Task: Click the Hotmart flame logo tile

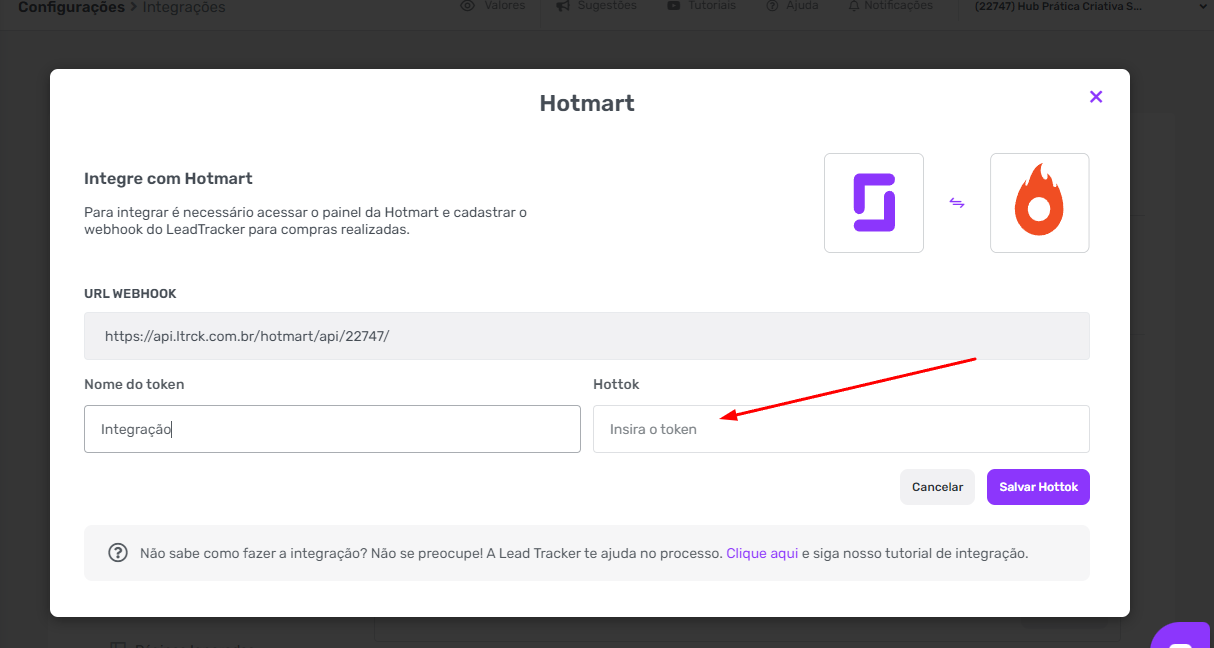Action: point(1039,203)
